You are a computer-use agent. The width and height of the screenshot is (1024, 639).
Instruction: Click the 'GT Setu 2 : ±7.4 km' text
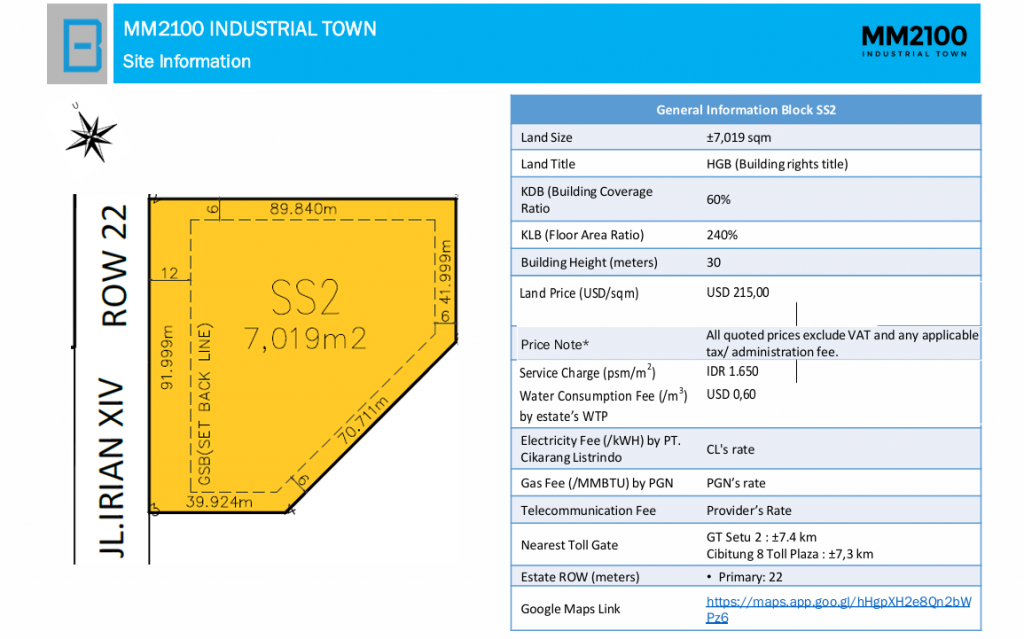(x=761, y=537)
